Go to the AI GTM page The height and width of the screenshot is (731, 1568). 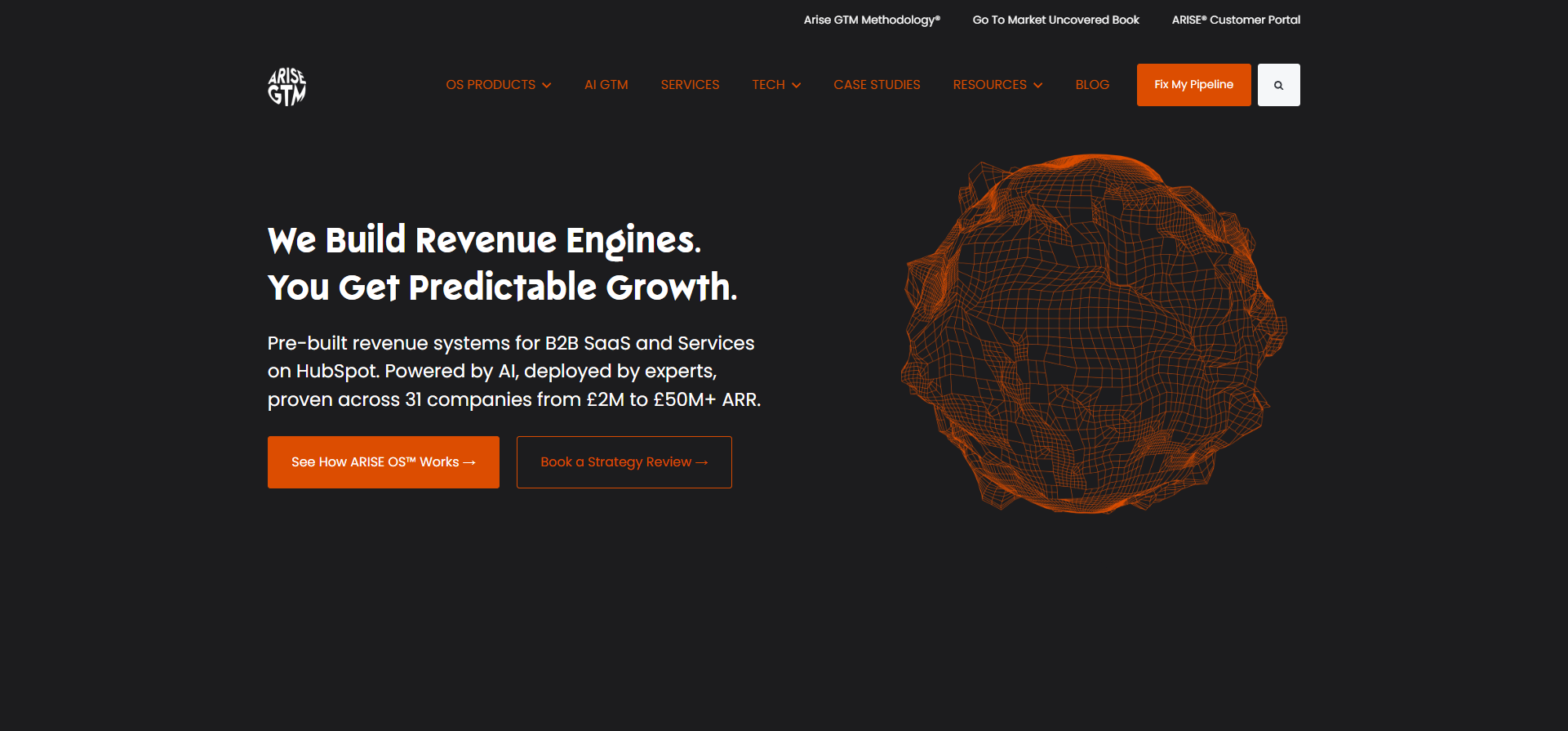coord(606,85)
